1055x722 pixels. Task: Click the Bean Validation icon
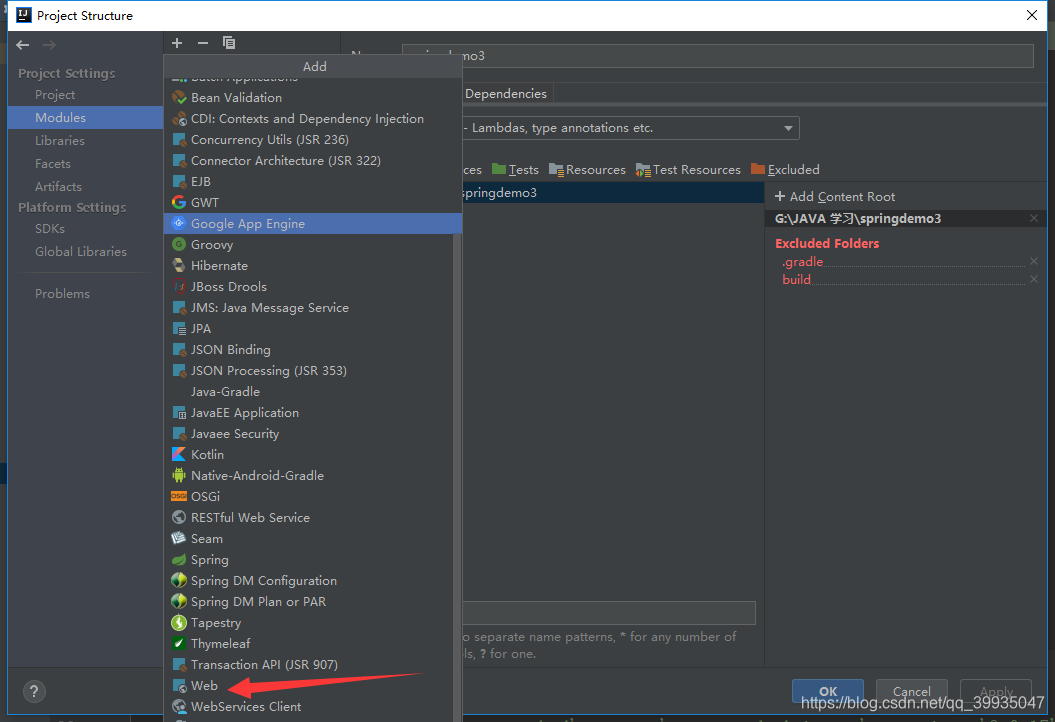tap(179, 98)
